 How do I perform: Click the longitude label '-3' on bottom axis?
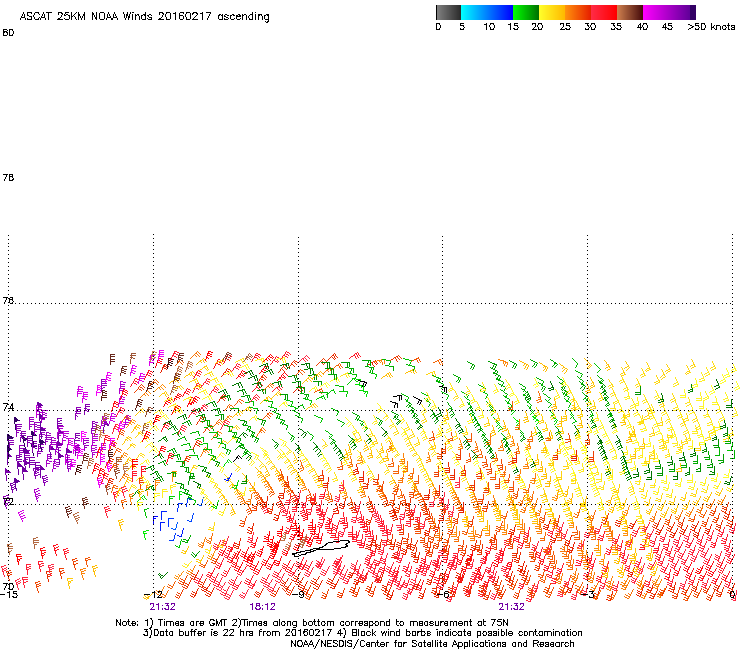click(588, 595)
